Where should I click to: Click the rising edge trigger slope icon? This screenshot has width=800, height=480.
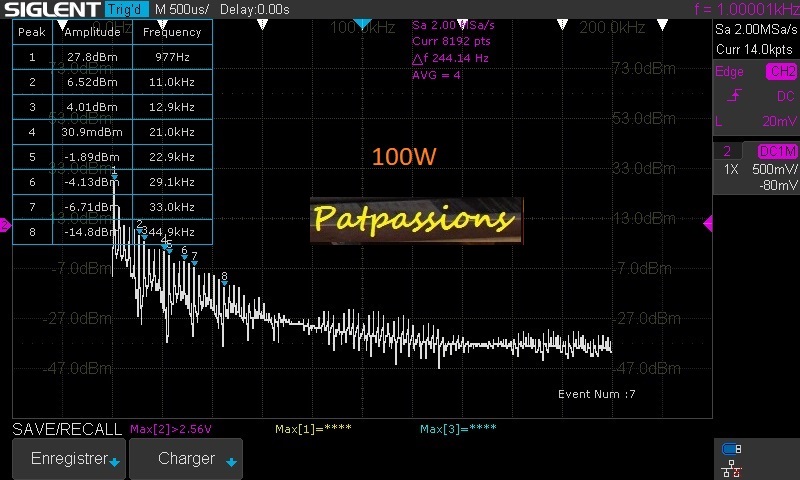734,96
